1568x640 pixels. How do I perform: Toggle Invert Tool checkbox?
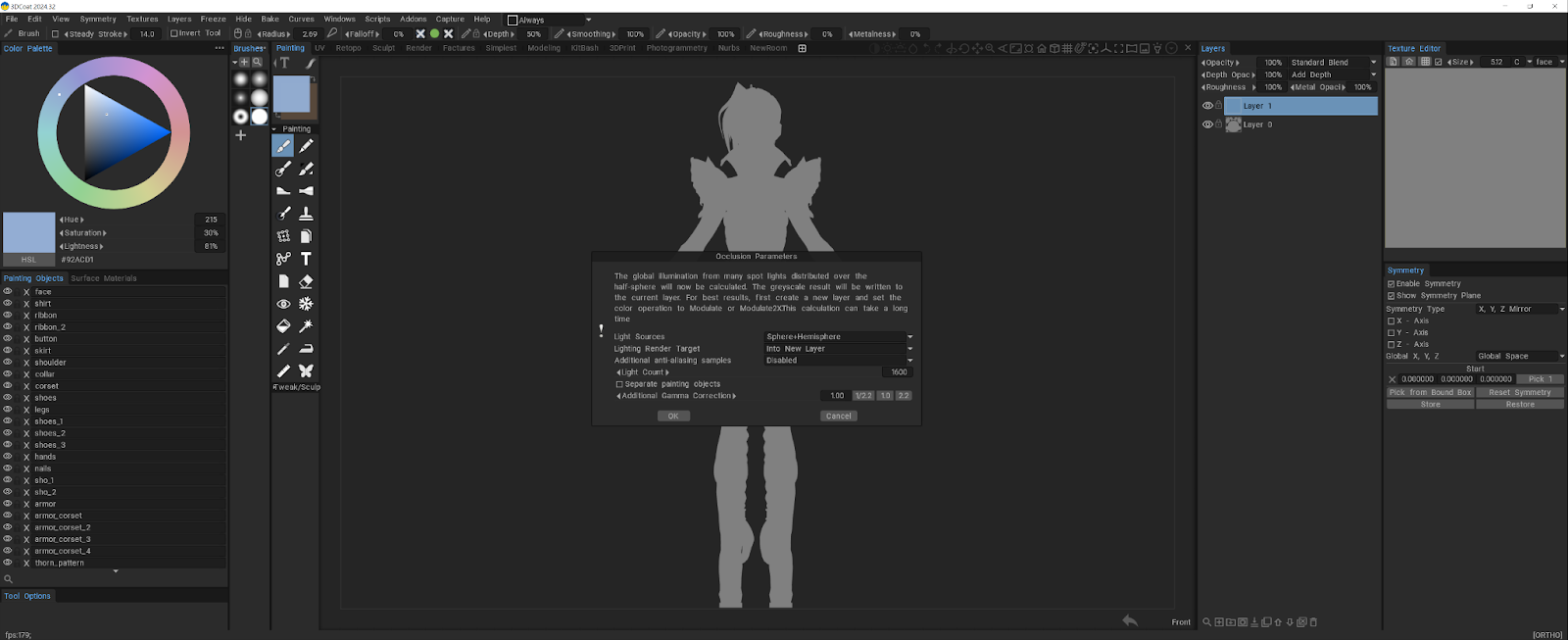pos(173,33)
